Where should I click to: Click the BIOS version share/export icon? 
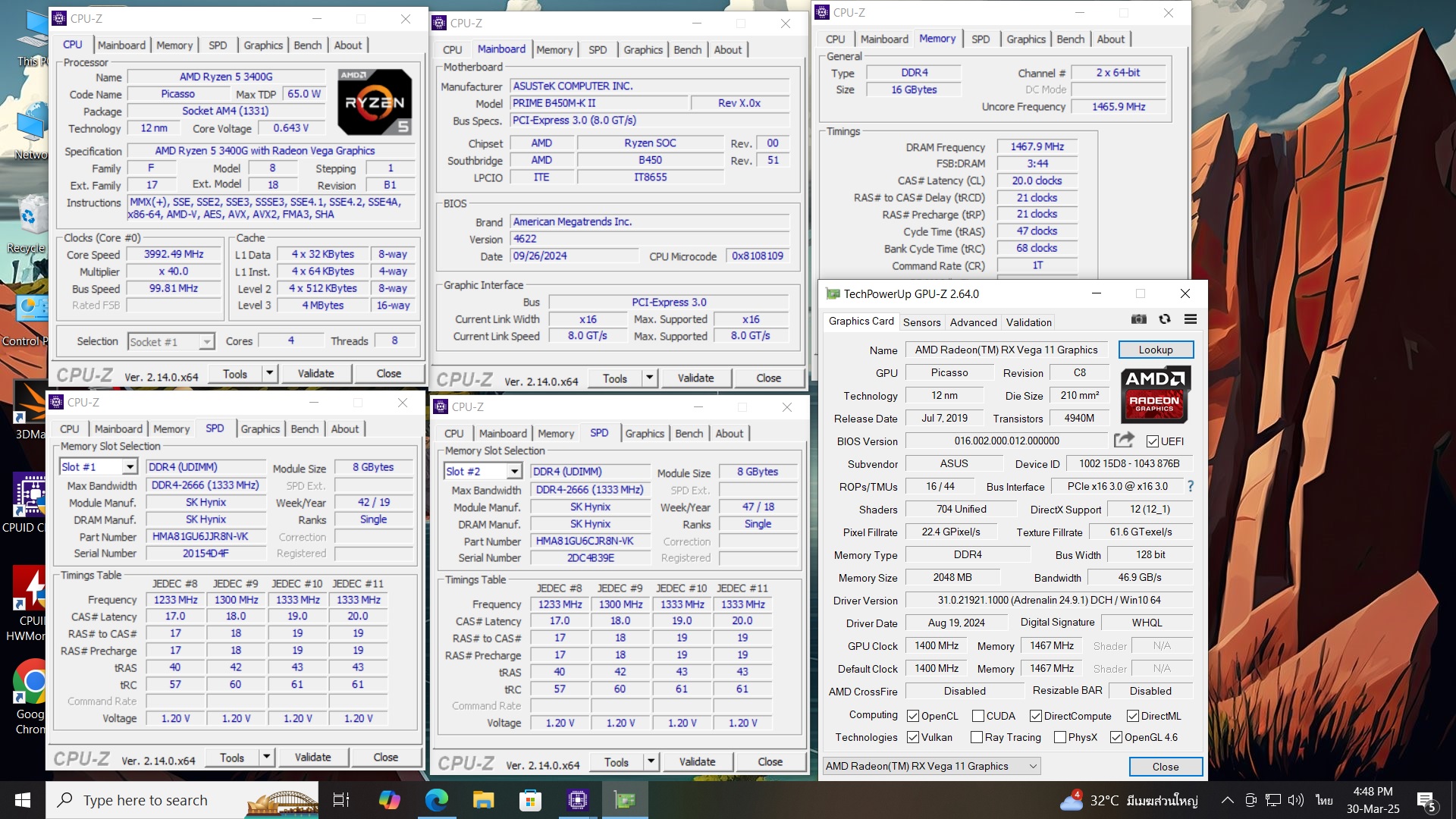pyautogui.click(x=1124, y=440)
